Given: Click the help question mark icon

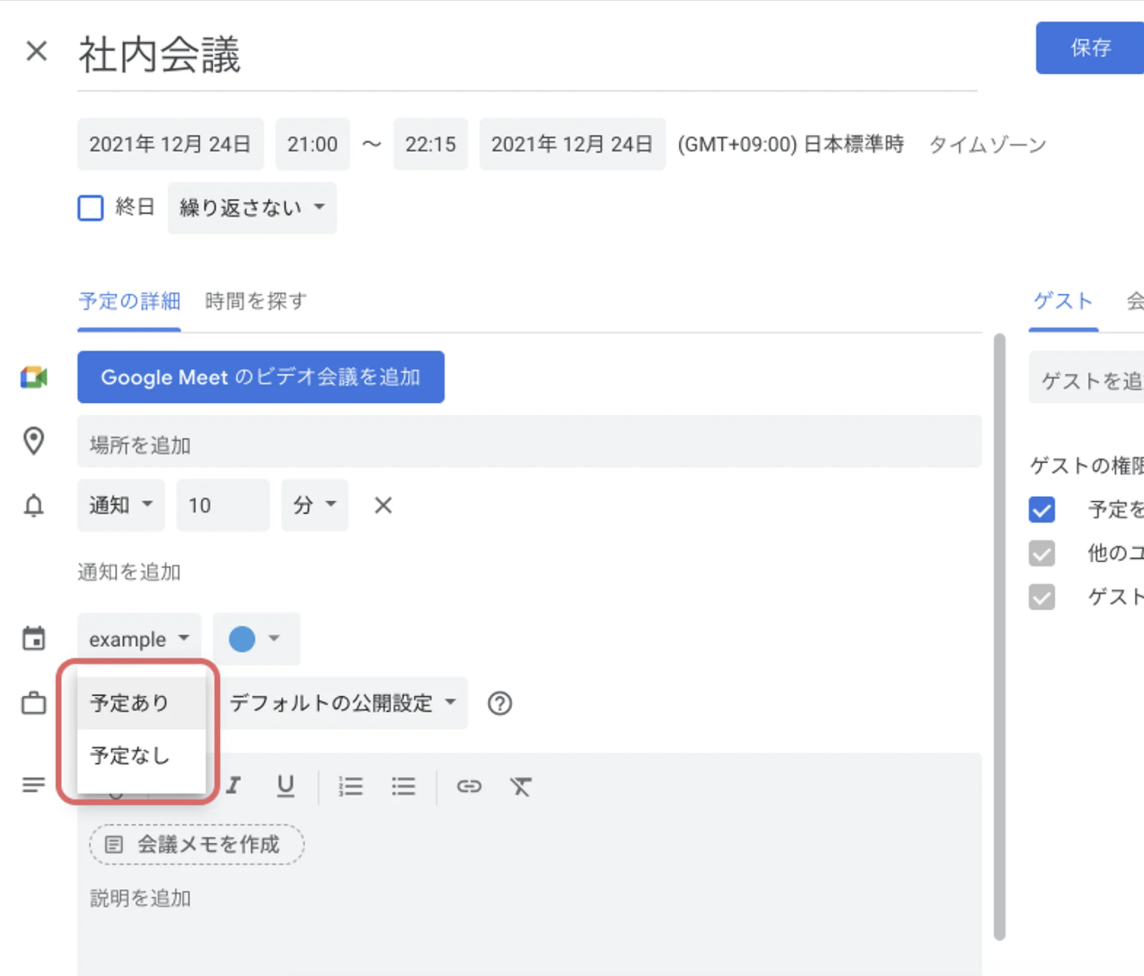Looking at the screenshot, I should point(500,703).
